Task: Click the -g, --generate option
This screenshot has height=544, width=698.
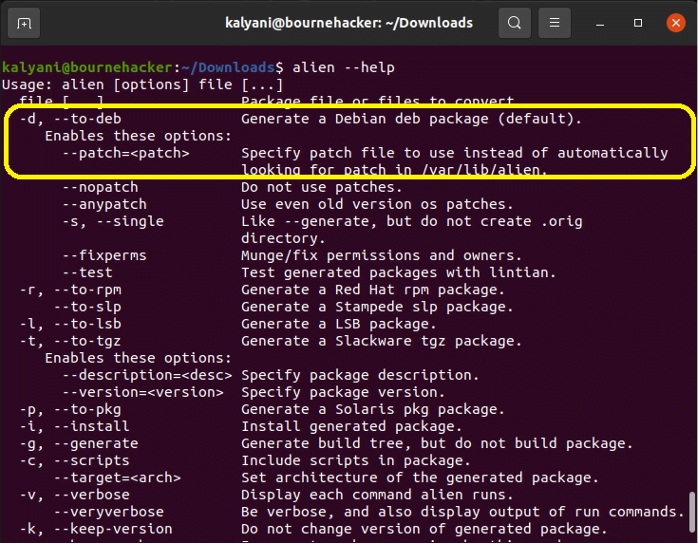Action: (x=79, y=443)
